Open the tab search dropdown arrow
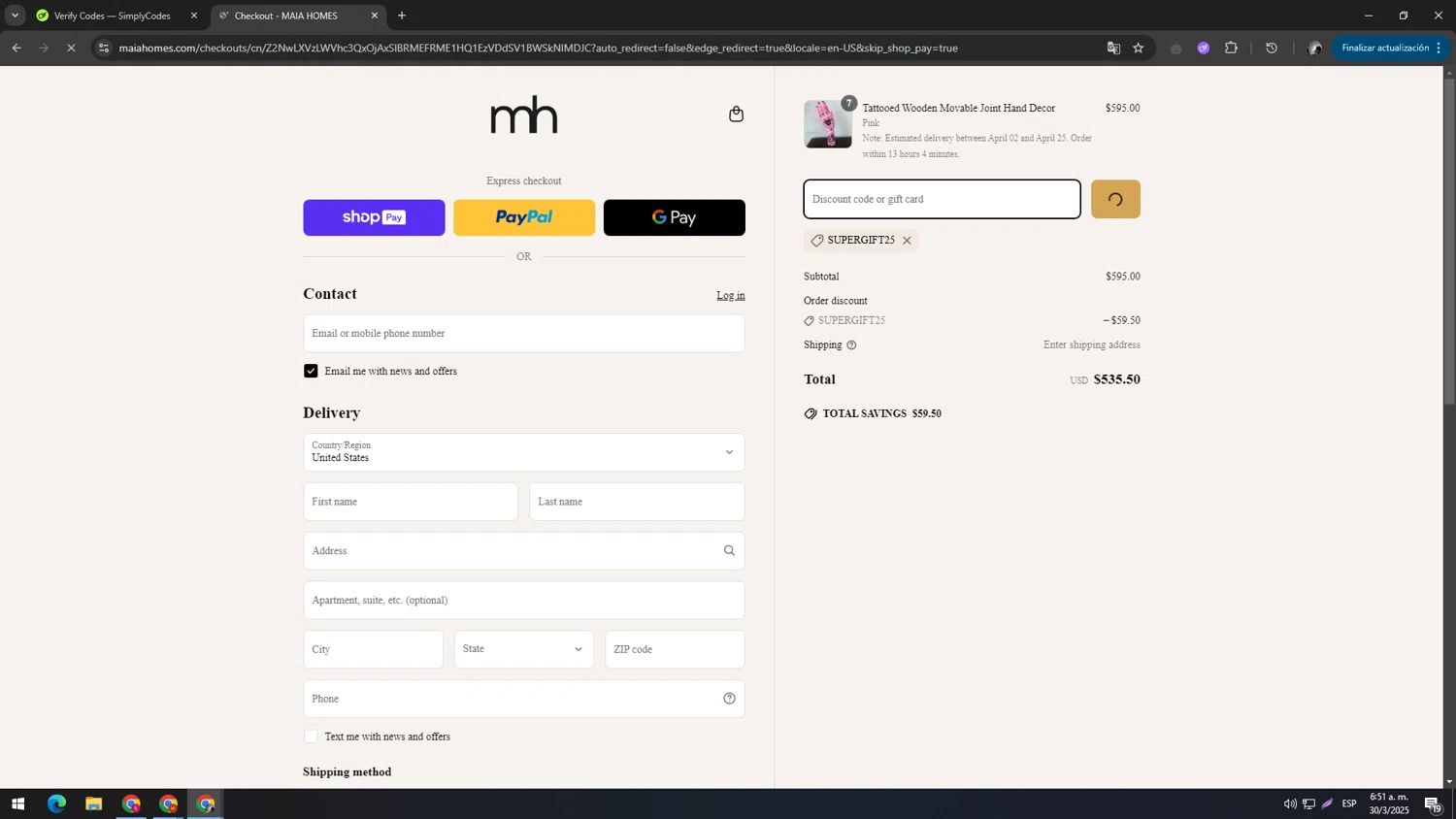The image size is (1456, 819). (x=15, y=16)
